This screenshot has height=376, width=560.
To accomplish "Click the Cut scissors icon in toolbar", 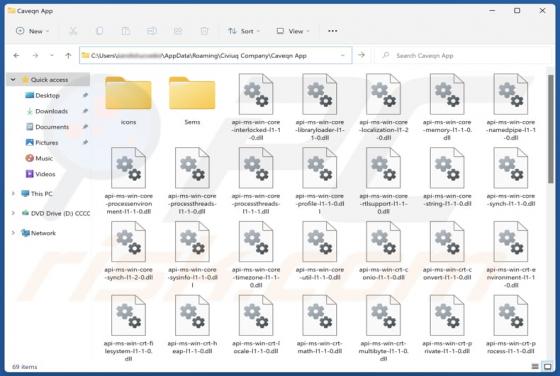I will pos(73,31).
